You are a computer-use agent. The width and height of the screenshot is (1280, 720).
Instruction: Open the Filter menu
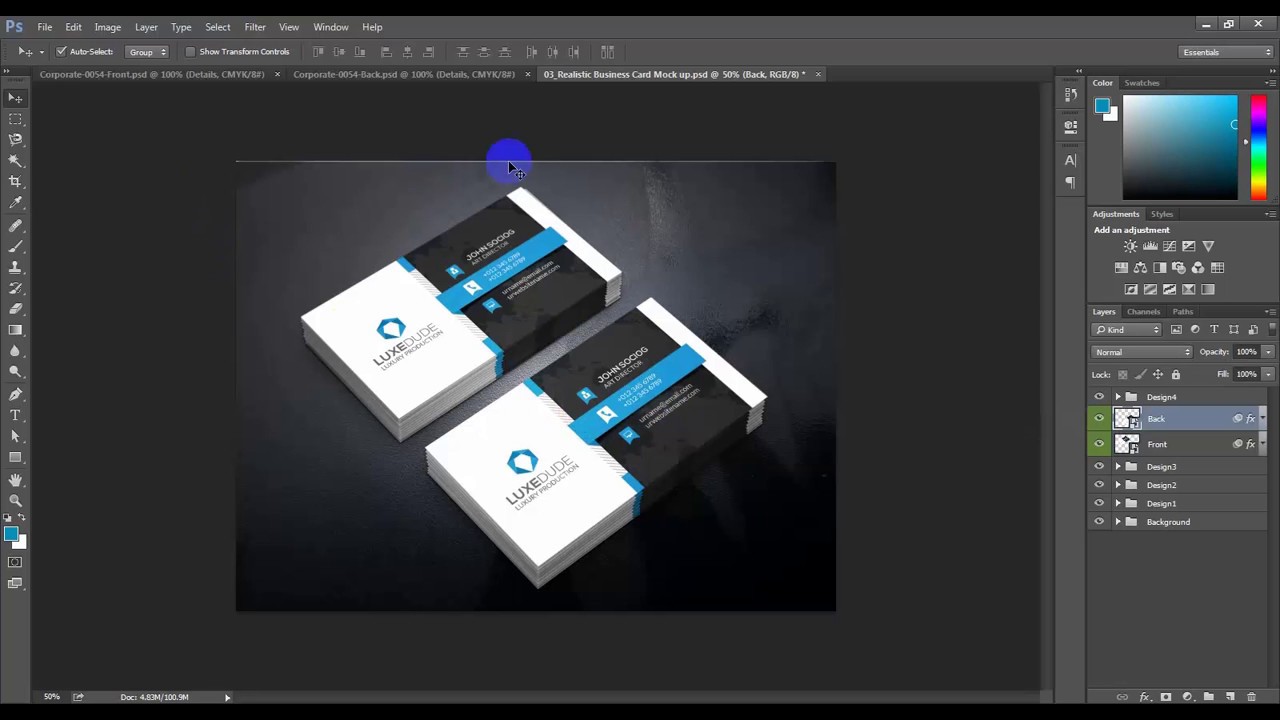tap(255, 27)
